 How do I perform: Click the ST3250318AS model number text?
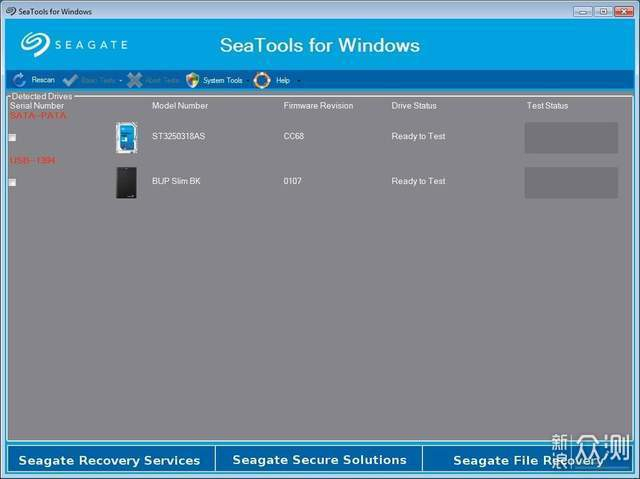click(x=178, y=136)
